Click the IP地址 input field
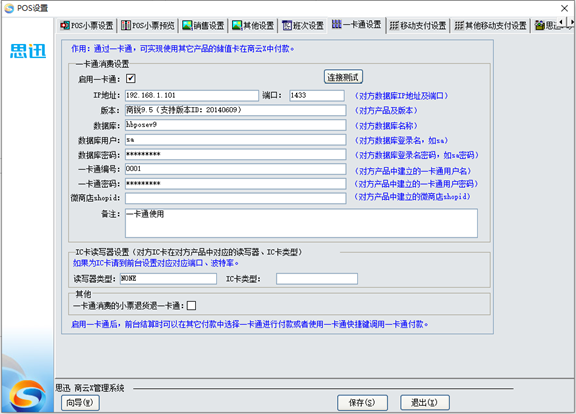 coord(192,96)
